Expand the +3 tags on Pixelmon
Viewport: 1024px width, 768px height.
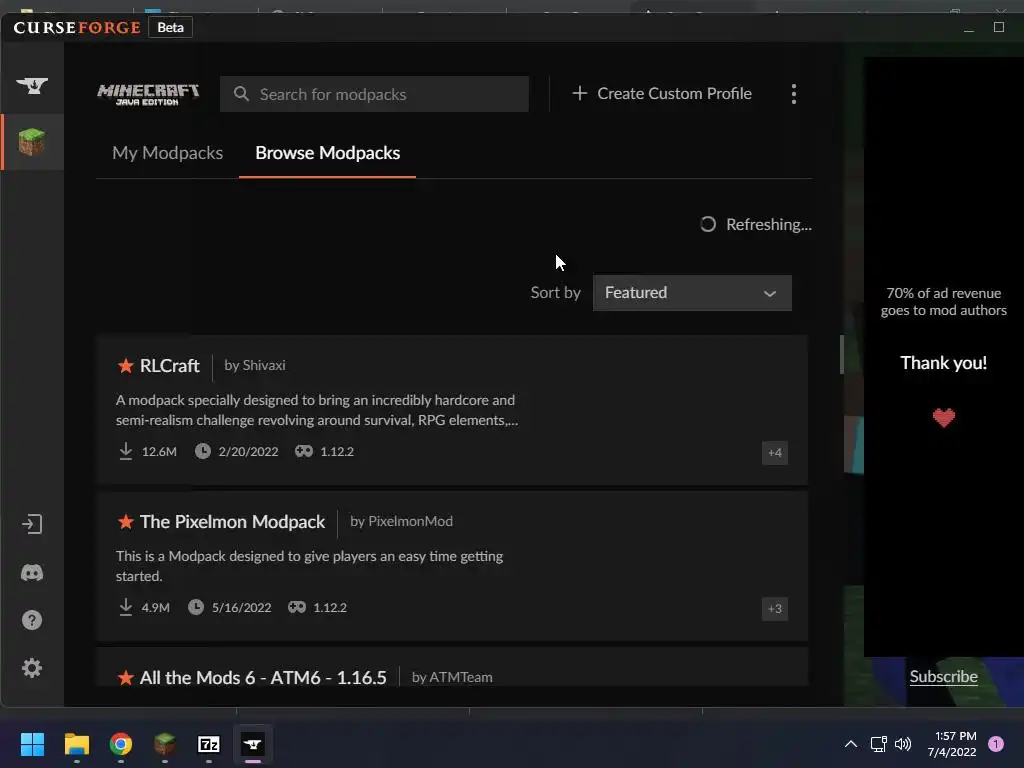[775, 609]
